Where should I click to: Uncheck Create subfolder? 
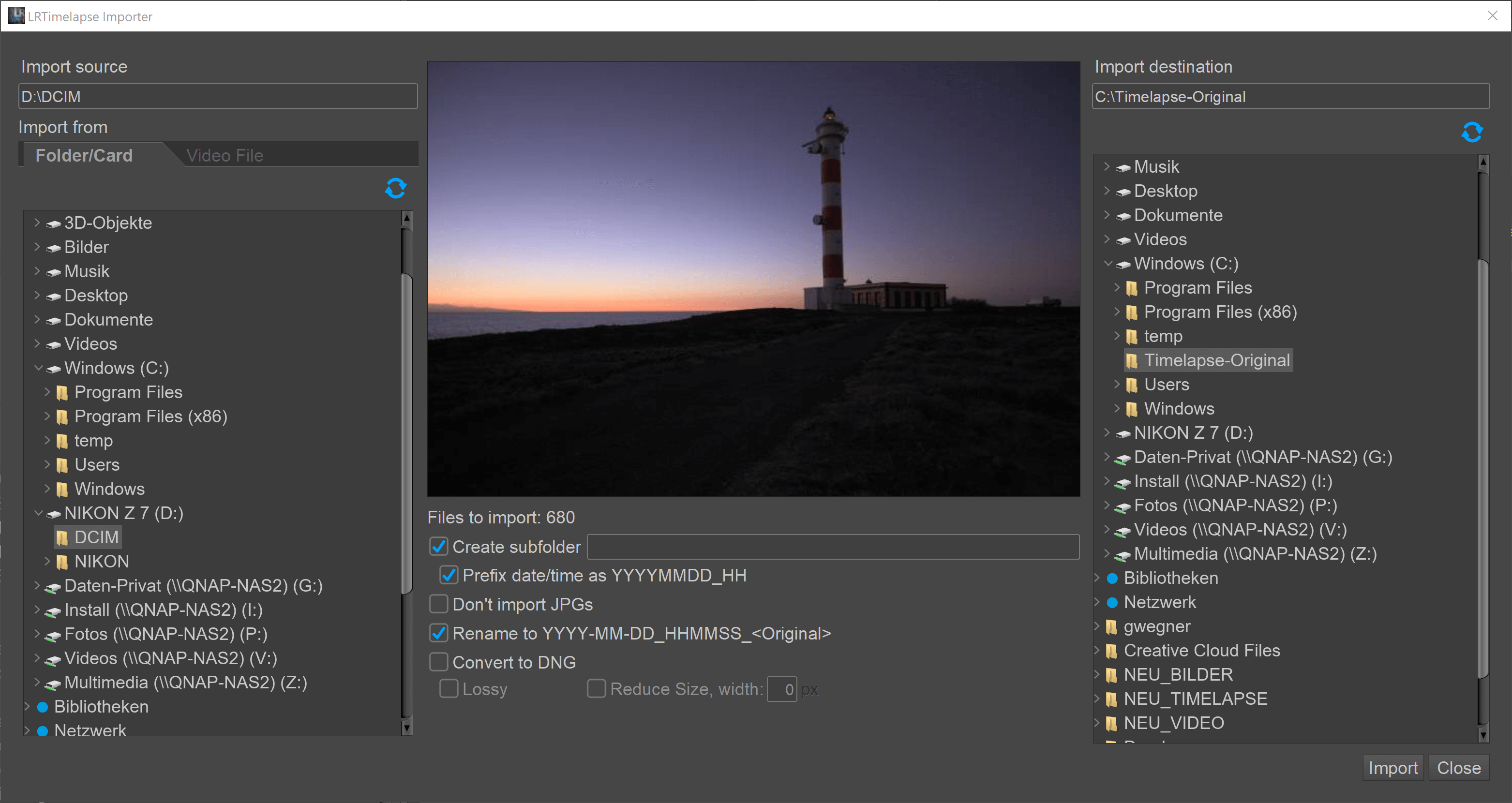pyautogui.click(x=438, y=547)
